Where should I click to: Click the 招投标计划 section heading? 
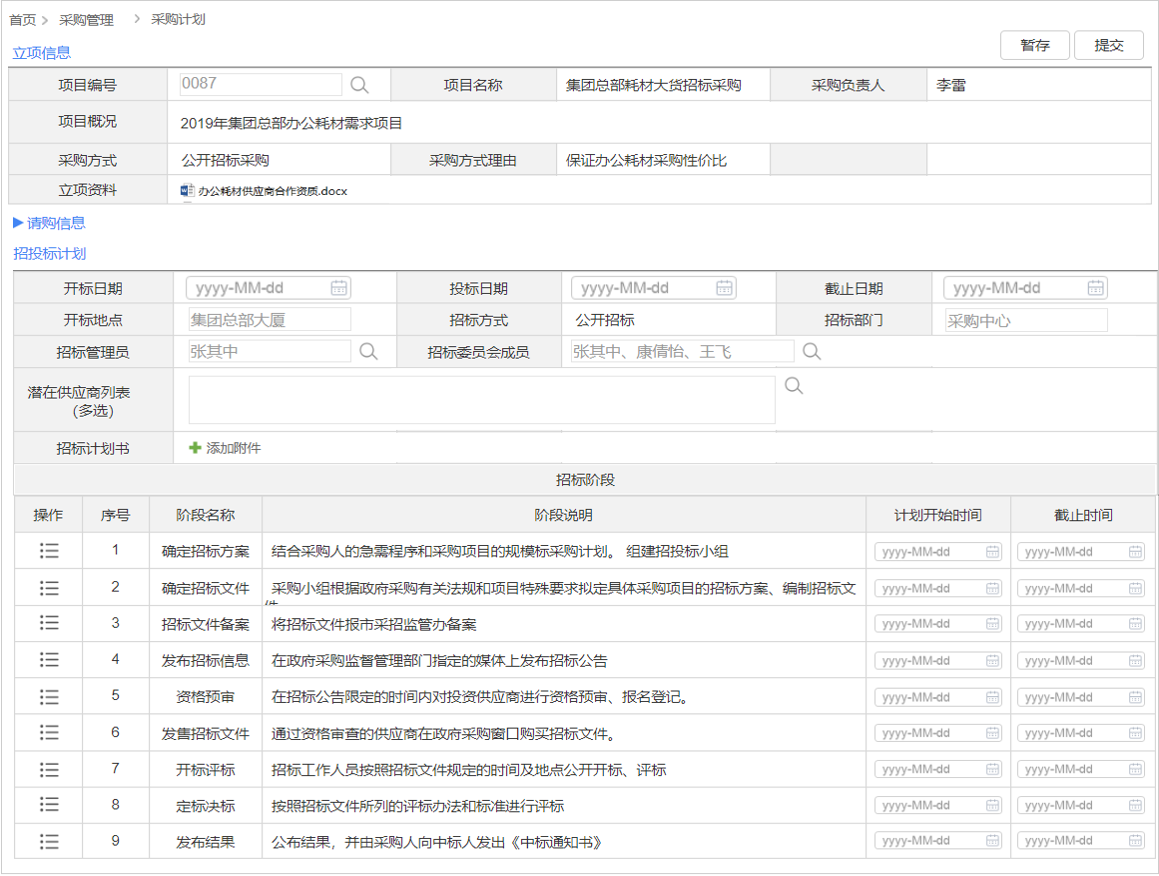[x=50, y=254]
